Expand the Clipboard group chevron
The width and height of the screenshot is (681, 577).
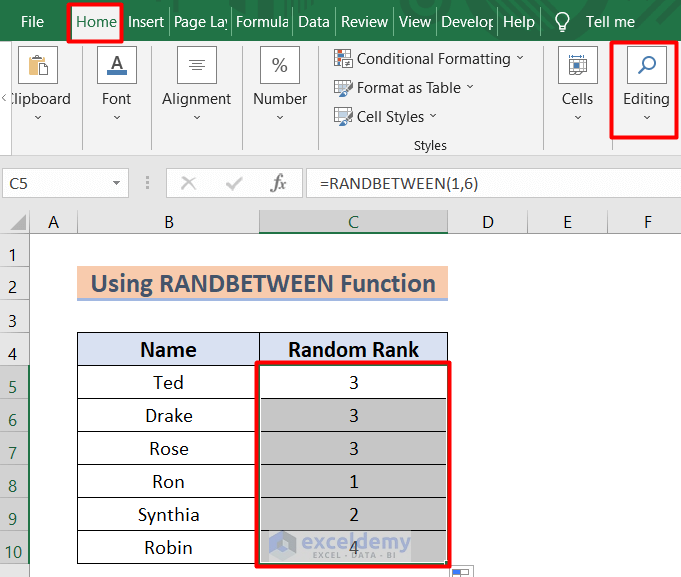(38, 117)
